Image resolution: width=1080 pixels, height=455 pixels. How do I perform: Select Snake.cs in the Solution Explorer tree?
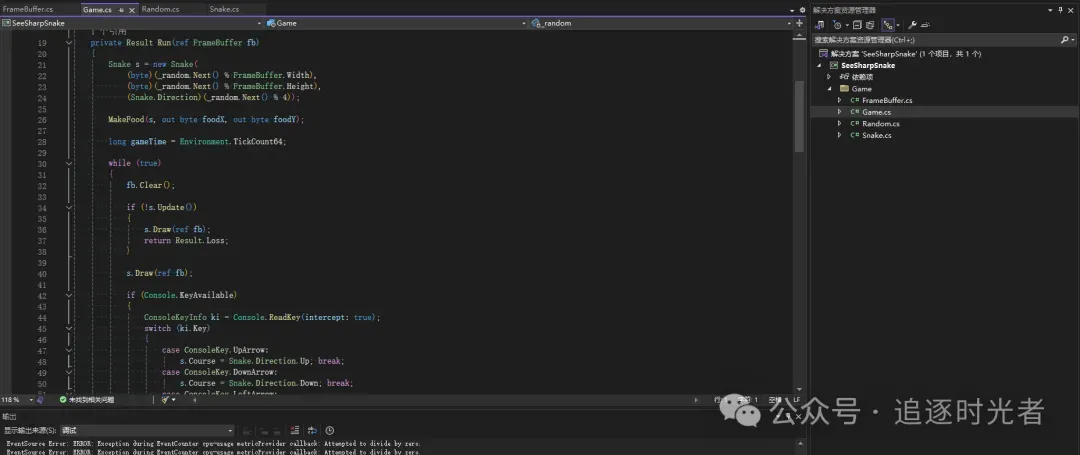876,135
